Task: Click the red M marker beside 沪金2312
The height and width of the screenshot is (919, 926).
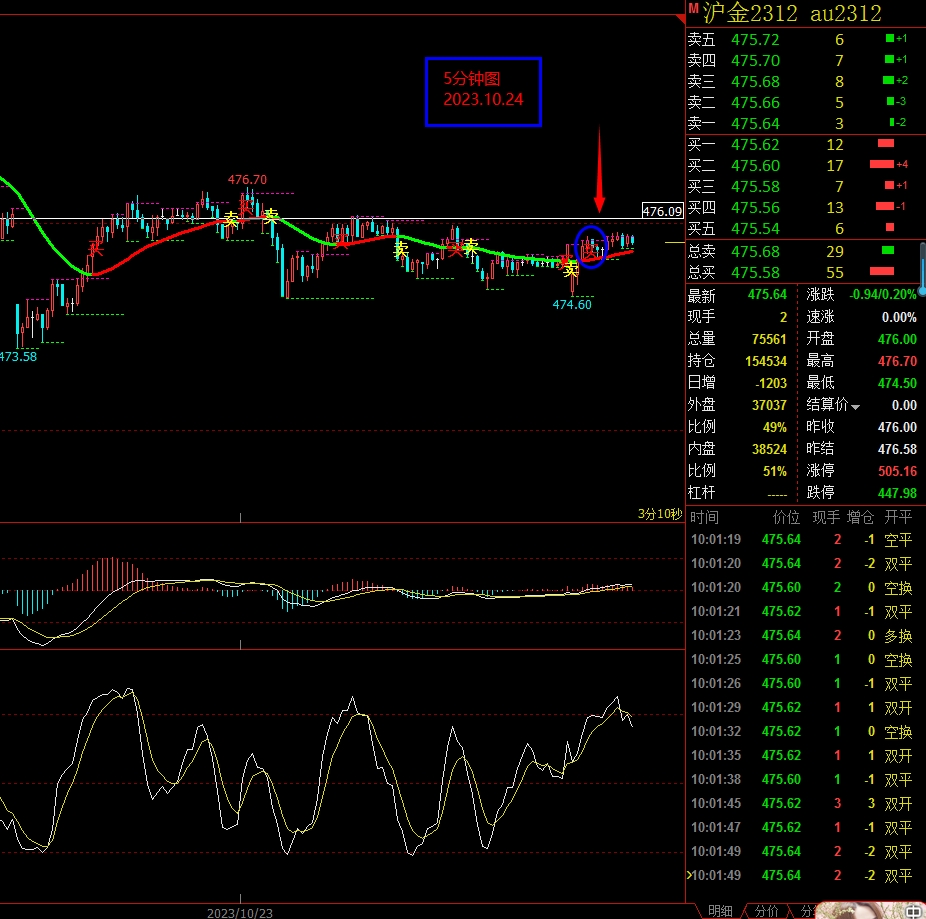Action: click(693, 8)
